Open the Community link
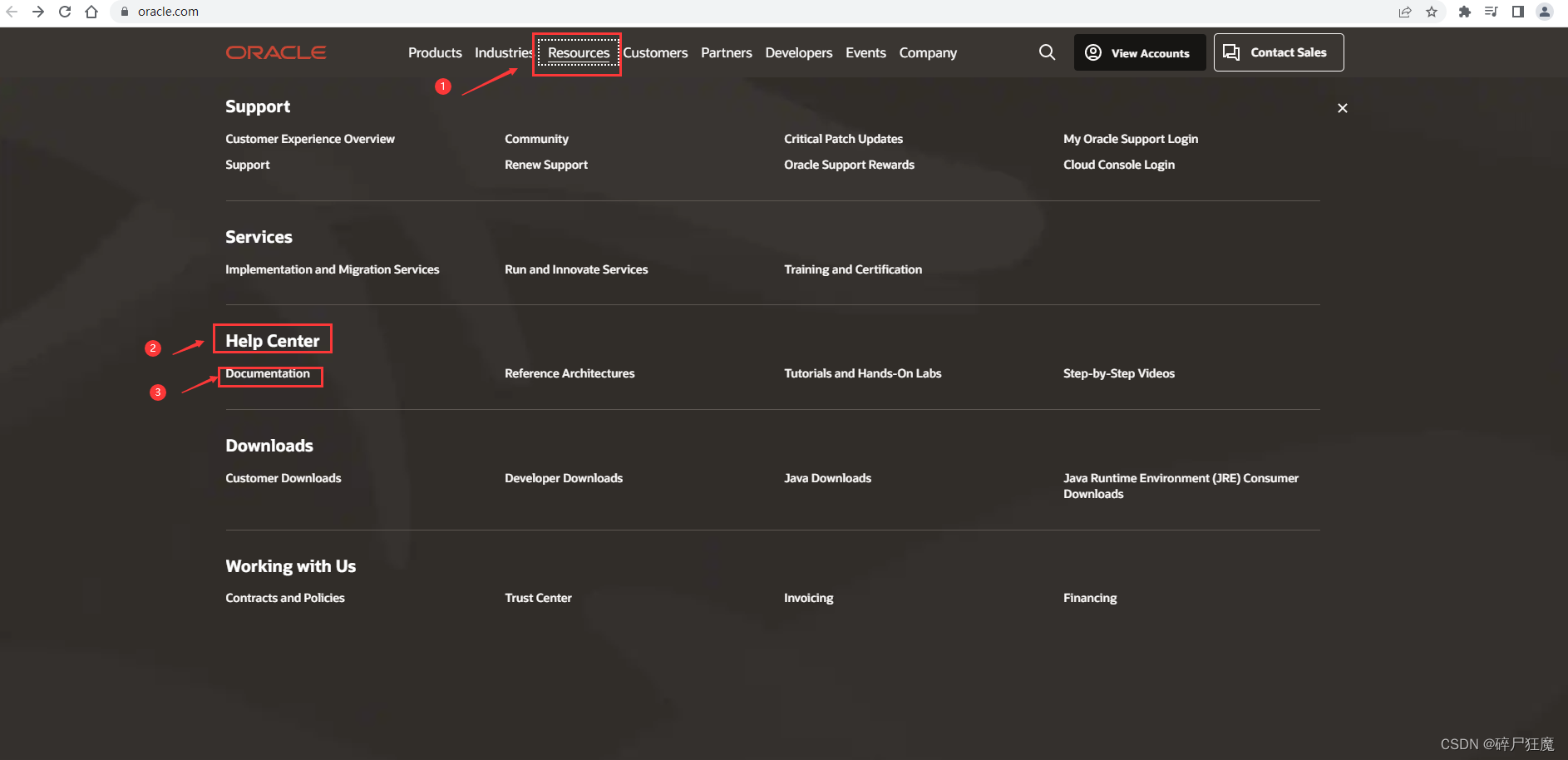 pos(536,139)
